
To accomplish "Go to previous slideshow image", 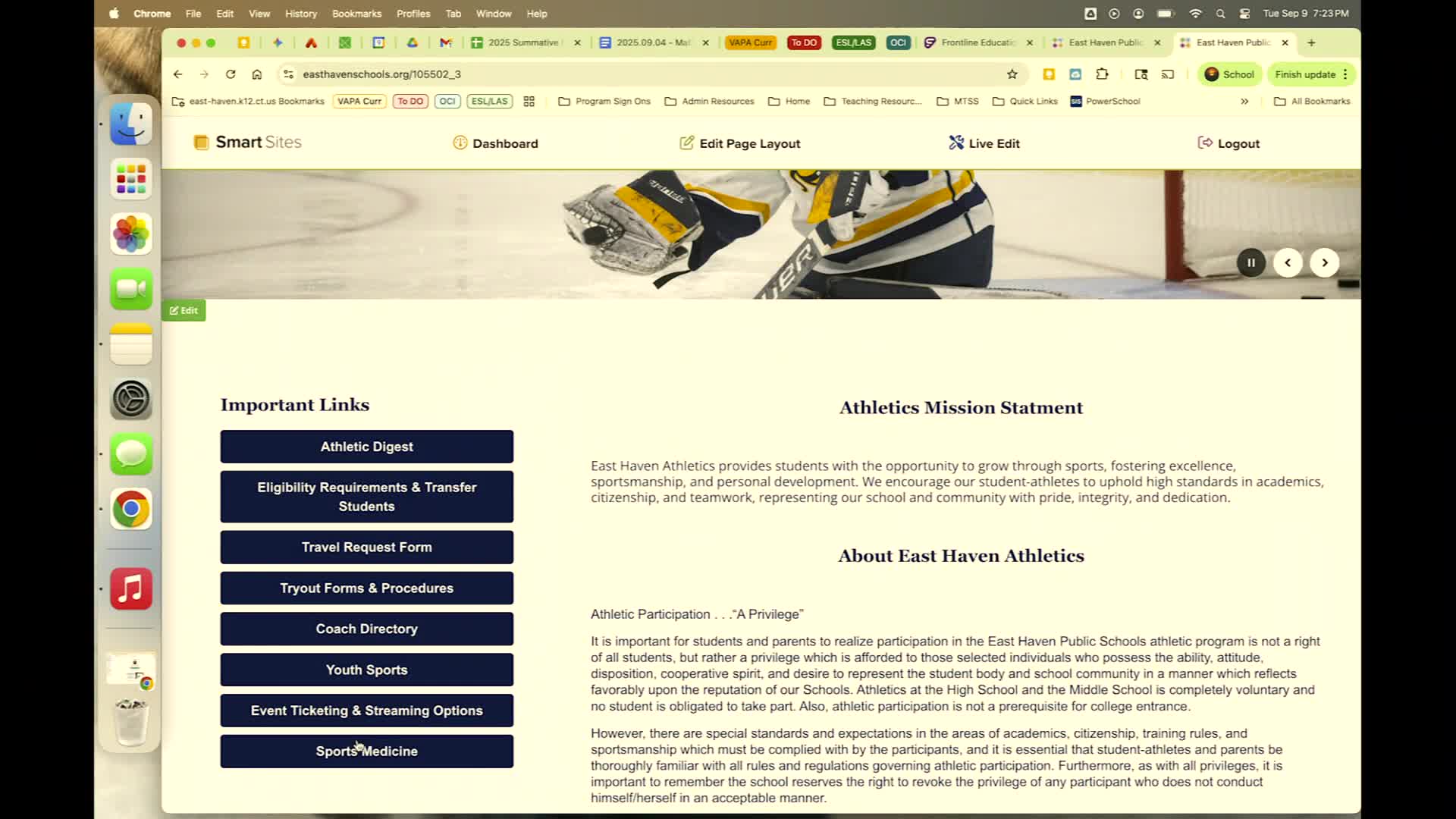I will [1287, 262].
